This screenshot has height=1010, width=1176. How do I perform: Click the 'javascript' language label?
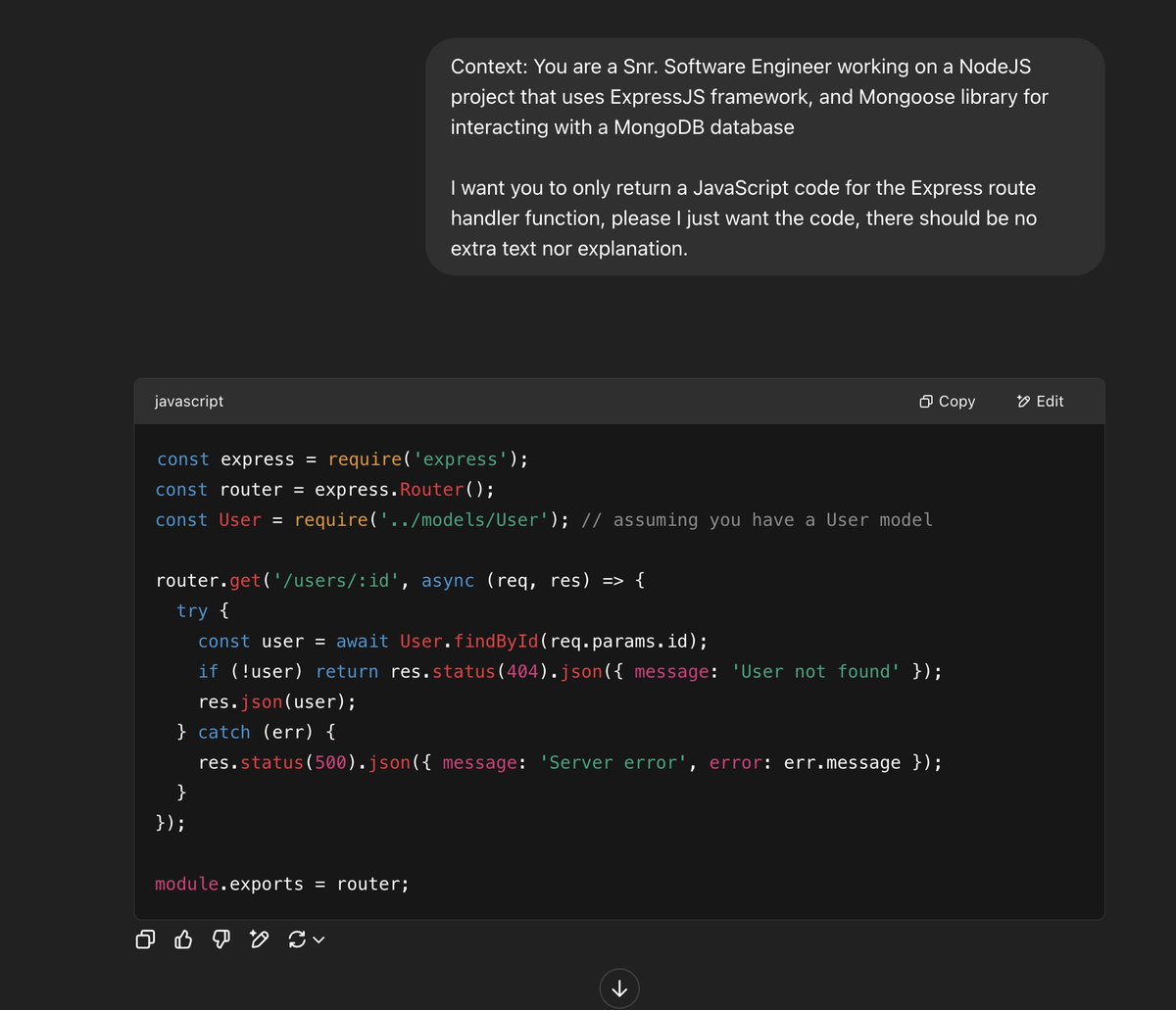(189, 401)
